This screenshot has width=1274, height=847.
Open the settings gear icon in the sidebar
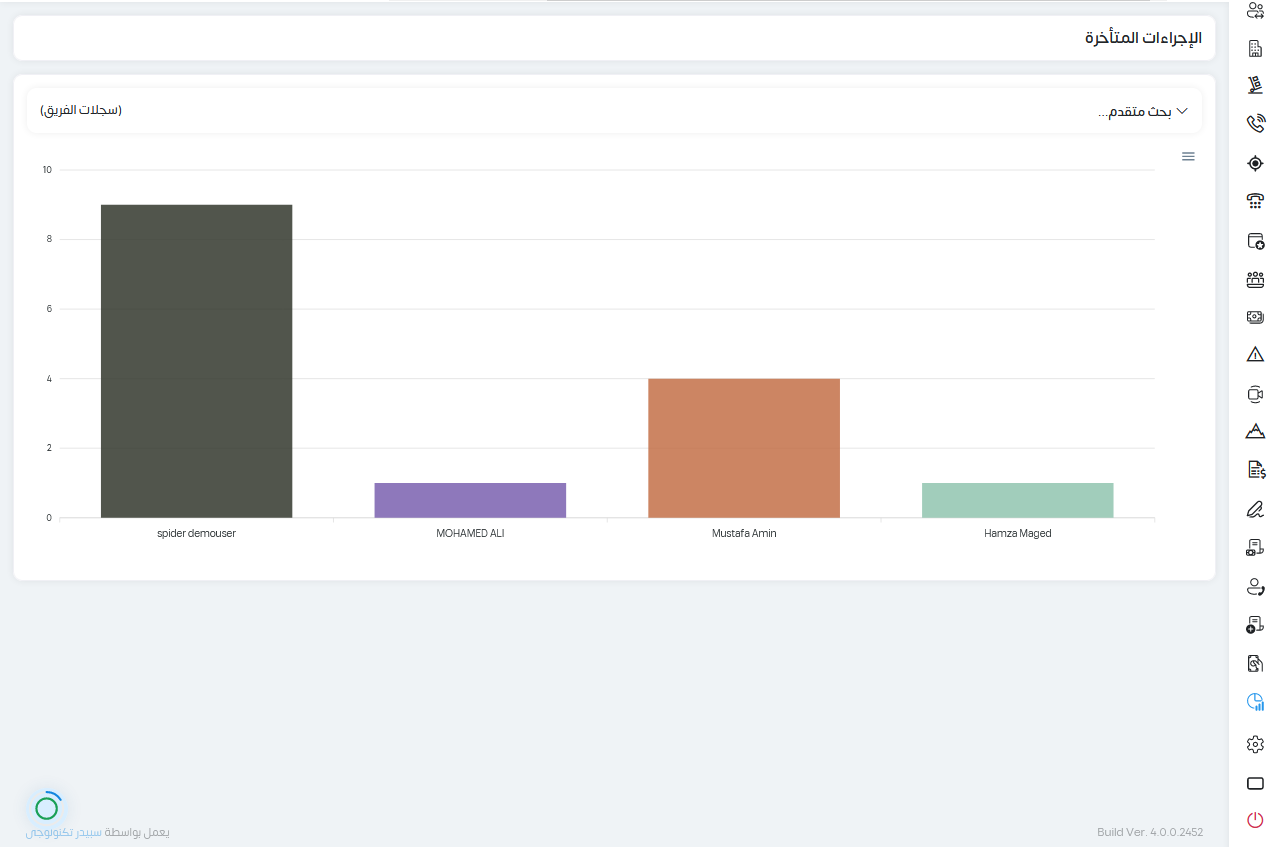coord(1255,744)
